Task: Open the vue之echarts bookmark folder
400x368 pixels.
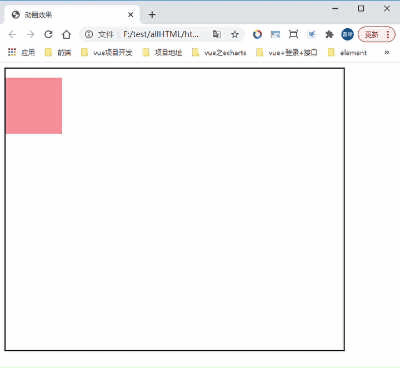Action: coord(219,52)
